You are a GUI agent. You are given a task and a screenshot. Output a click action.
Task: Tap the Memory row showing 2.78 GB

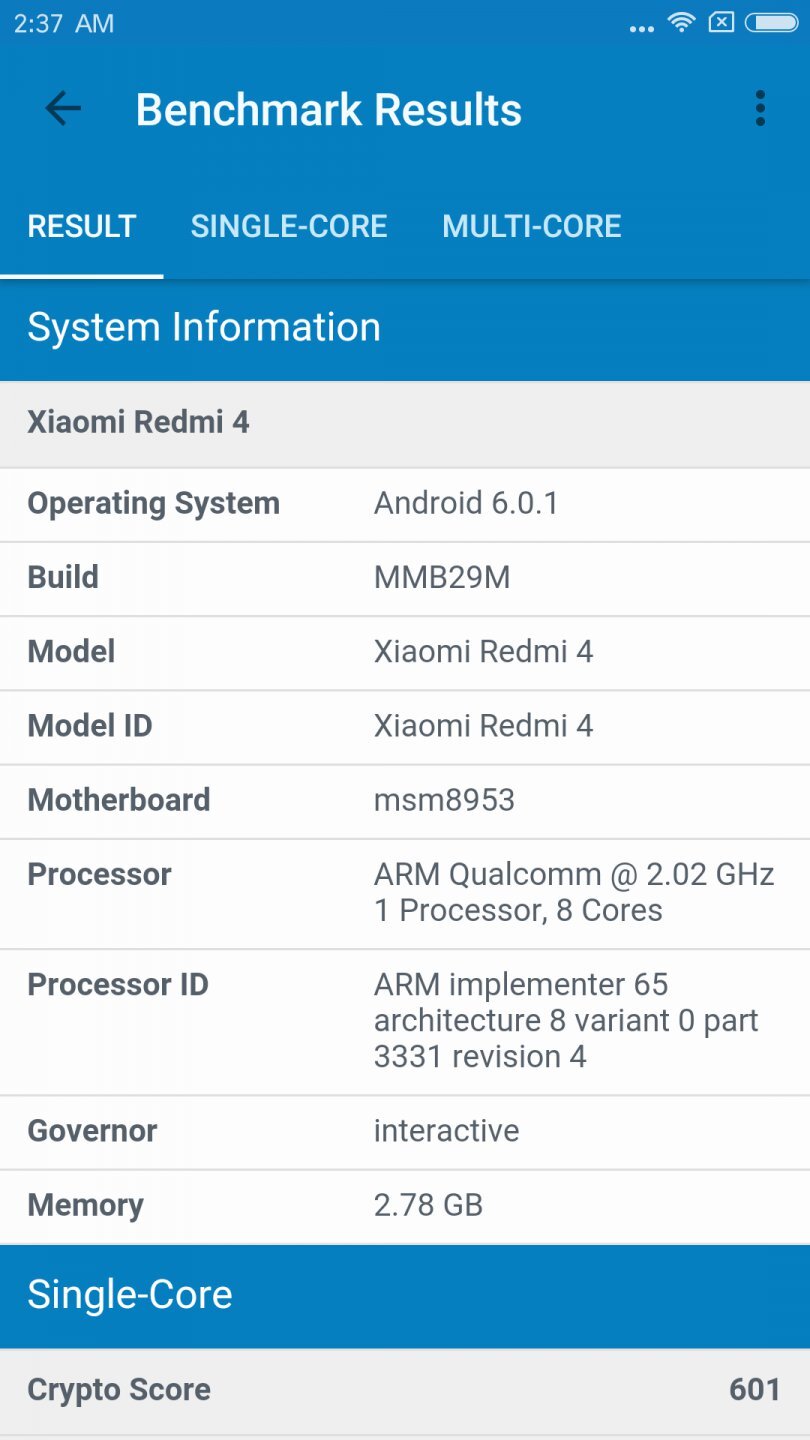coord(405,1205)
